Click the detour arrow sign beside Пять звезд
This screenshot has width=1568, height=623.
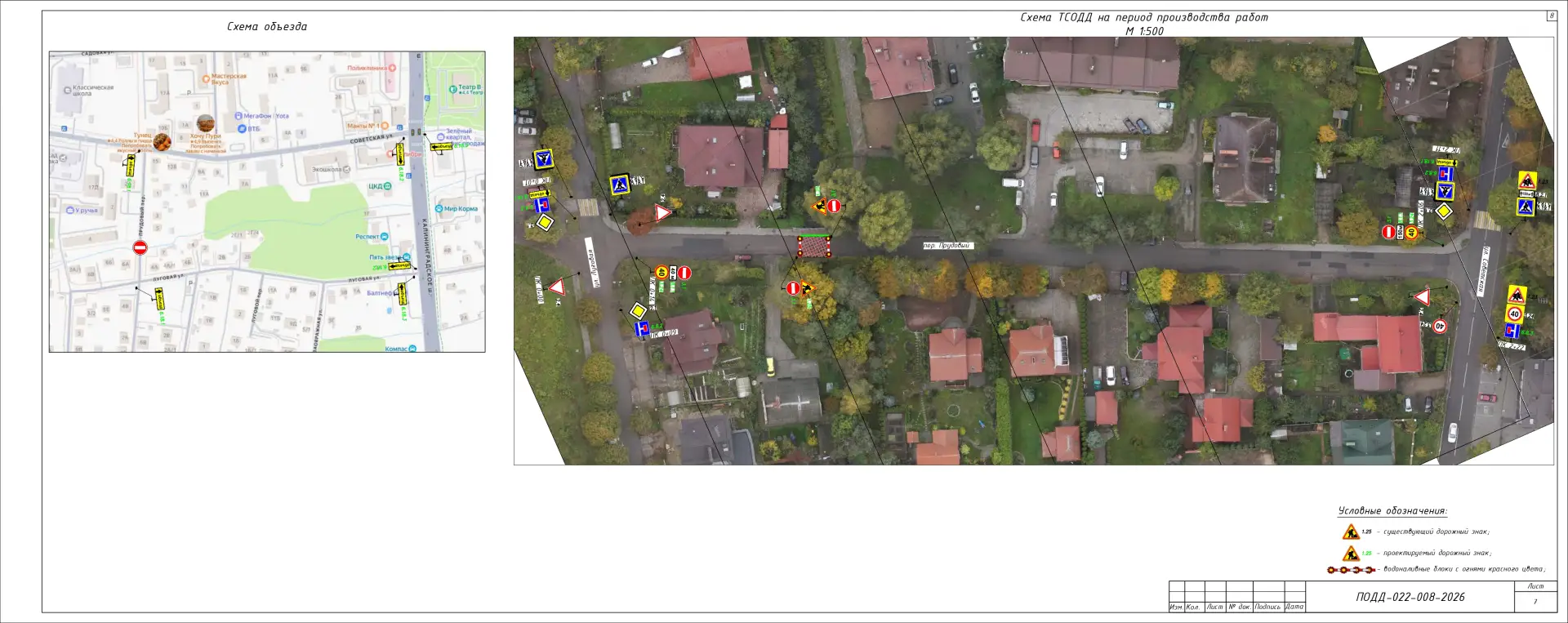[x=399, y=266]
